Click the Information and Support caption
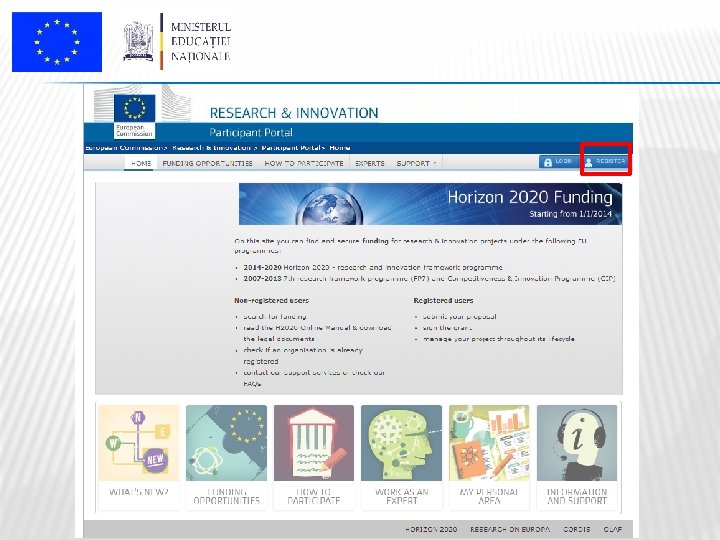The image size is (720, 540). (x=577, y=496)
